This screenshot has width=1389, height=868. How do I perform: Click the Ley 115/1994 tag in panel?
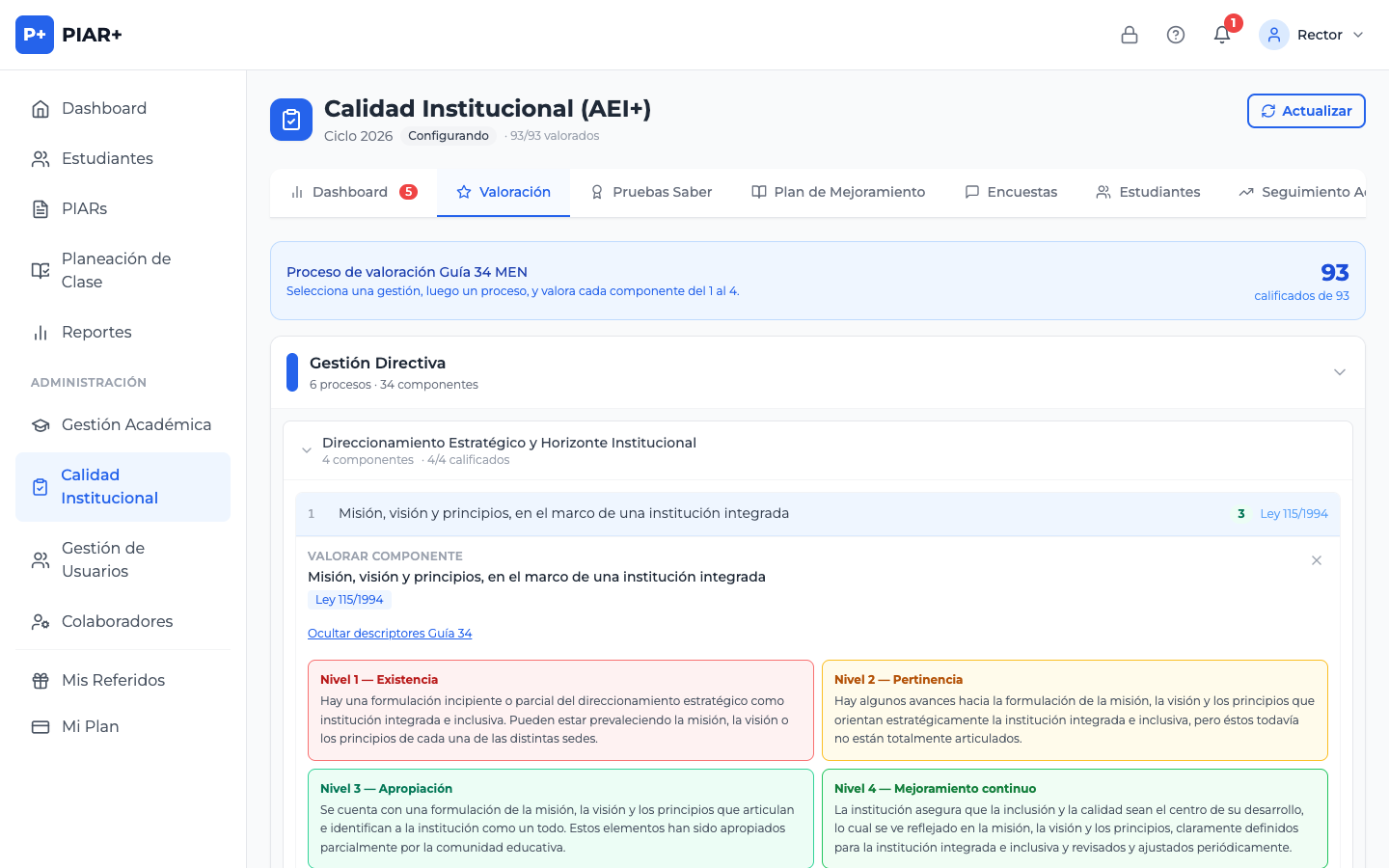[x=349, y=600]
